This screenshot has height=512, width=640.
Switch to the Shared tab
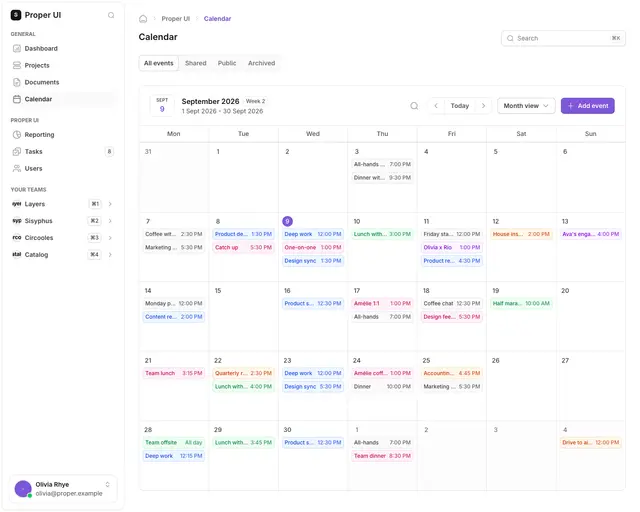coord(198,64)
